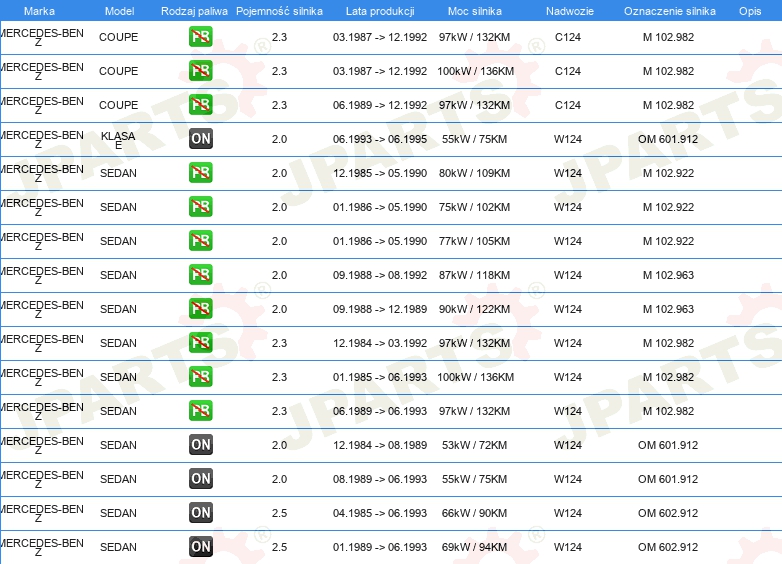The image size is (782, 564).
Task: Click the 09.1988 -> 08.1992 production years cell
Action: (x=380, y=275)
